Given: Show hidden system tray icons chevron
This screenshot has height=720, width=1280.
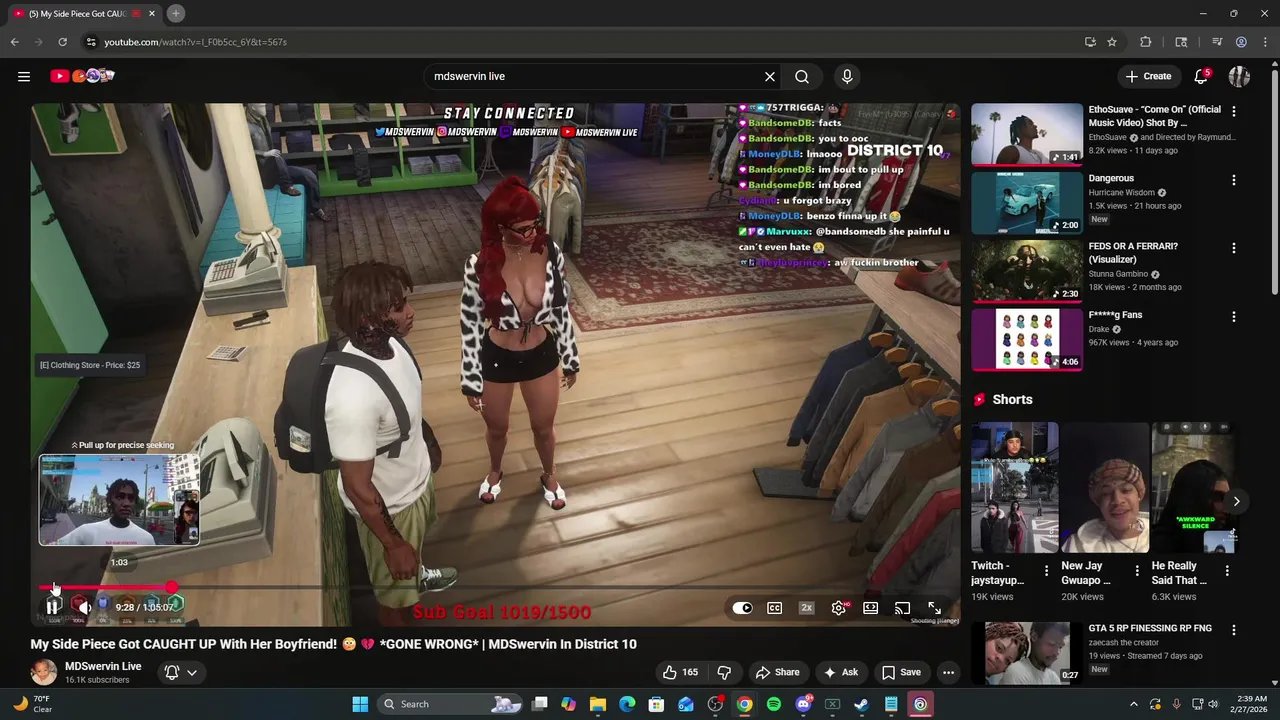Looking at the screenshot, I should click(1133, 704).
